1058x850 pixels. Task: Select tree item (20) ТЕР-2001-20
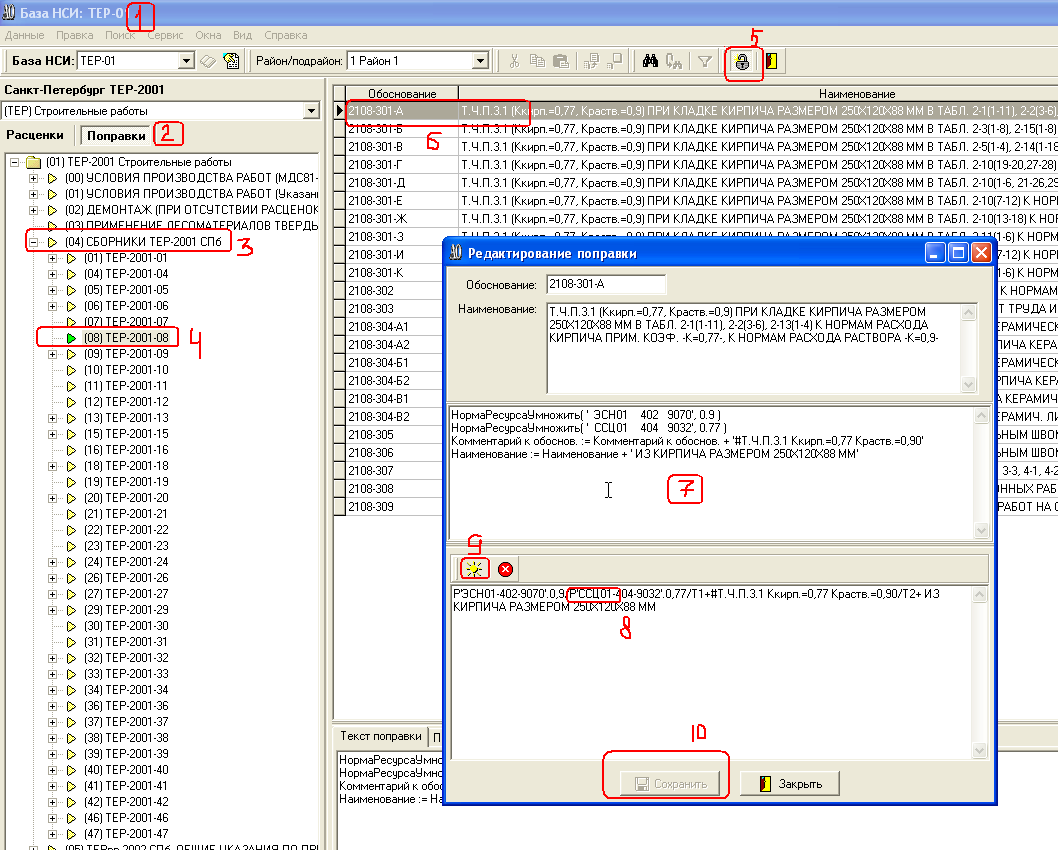(x=126, y=498)
